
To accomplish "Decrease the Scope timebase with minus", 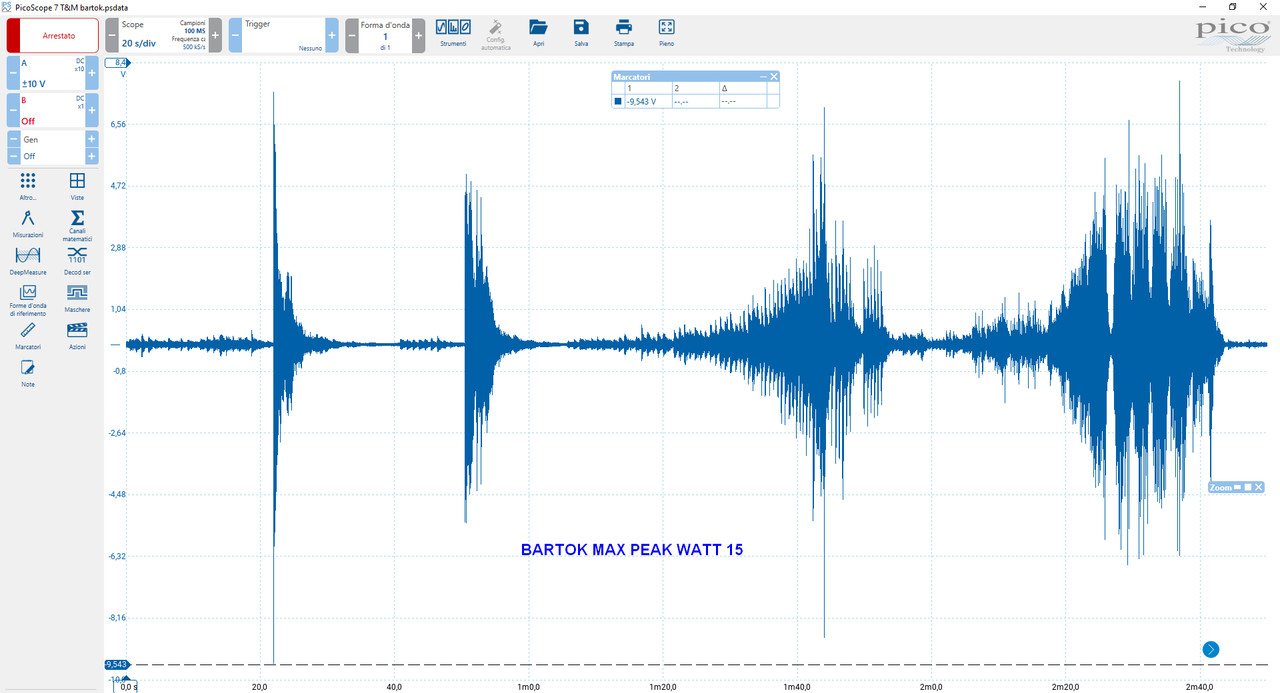I will 112,35.
